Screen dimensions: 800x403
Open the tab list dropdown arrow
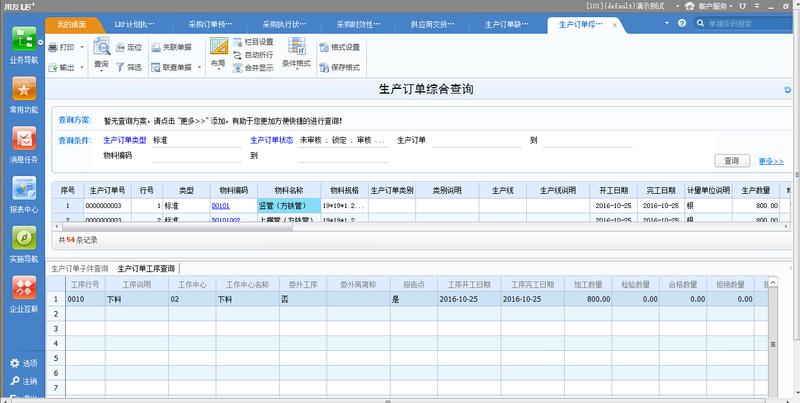tap(667, 23)
